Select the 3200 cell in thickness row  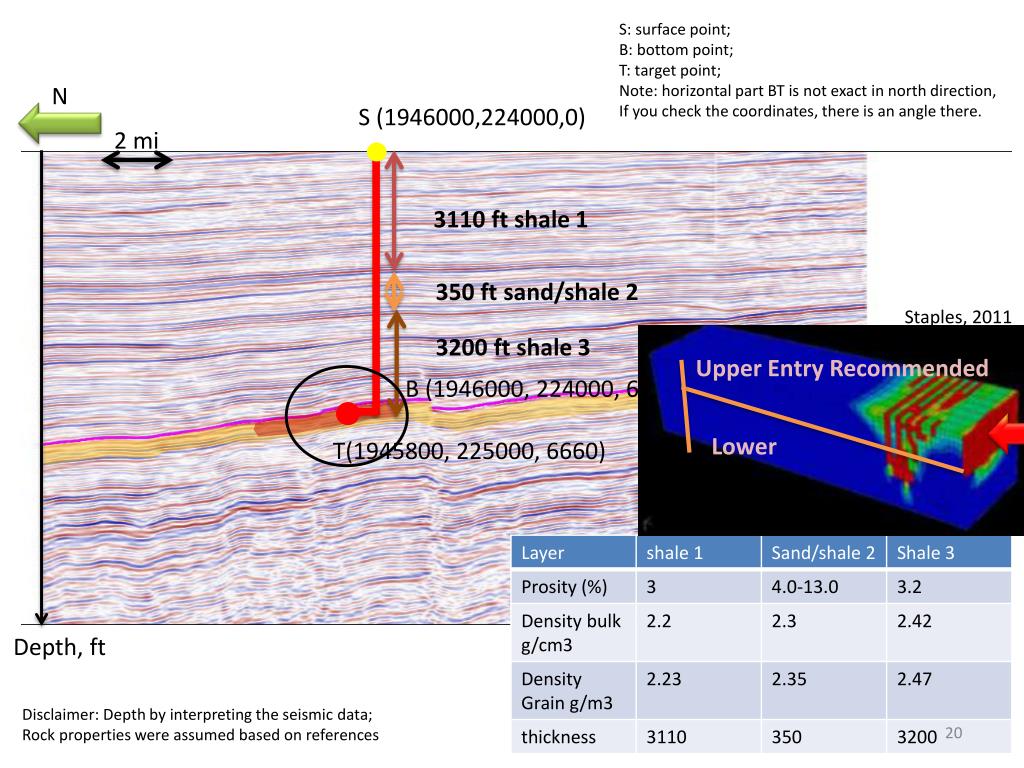[949, 737]
